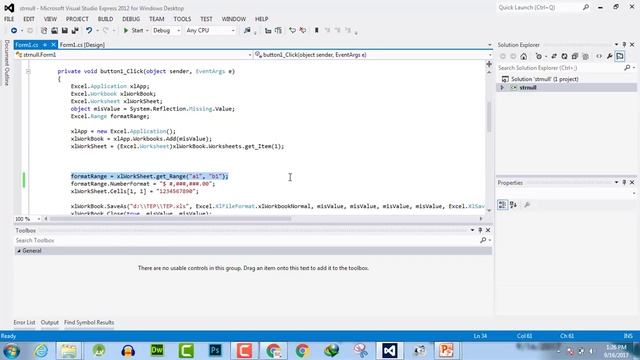Open the Error List tab
640x360 pixels.
click(x=24, y=322)
